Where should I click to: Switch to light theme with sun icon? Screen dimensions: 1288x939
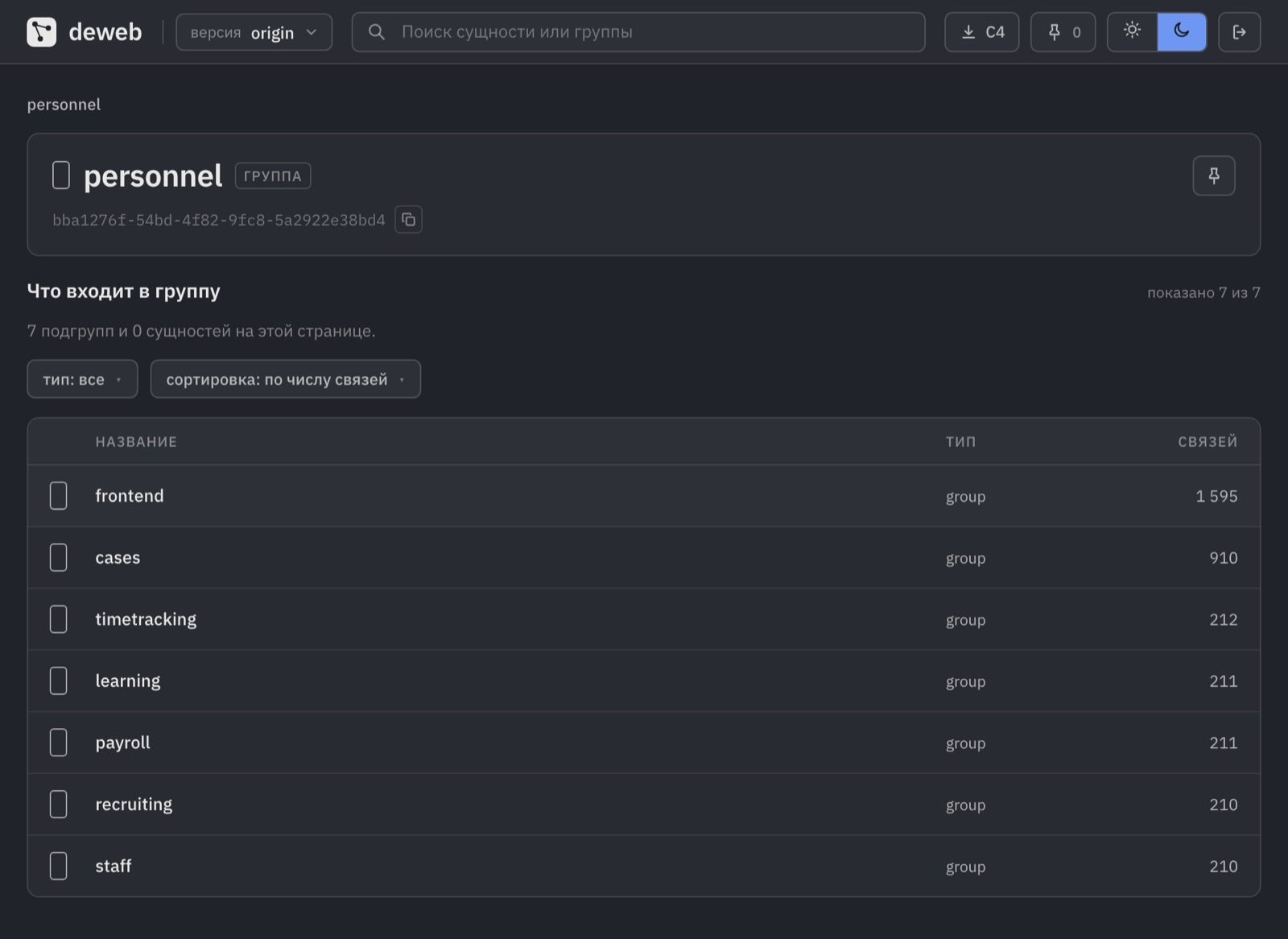(1133, 31)
